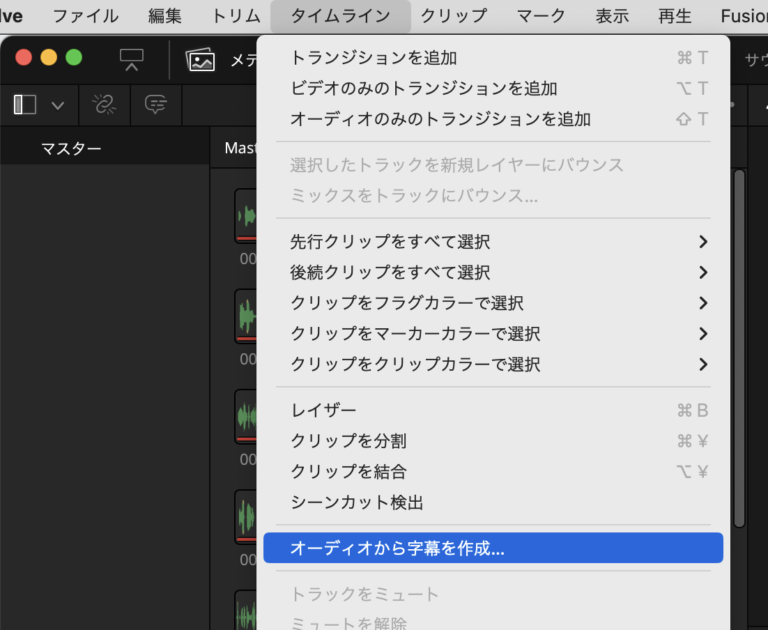Toggle the sidebar panel view icon
768x630 pixels.
click(x=25, y=105)
